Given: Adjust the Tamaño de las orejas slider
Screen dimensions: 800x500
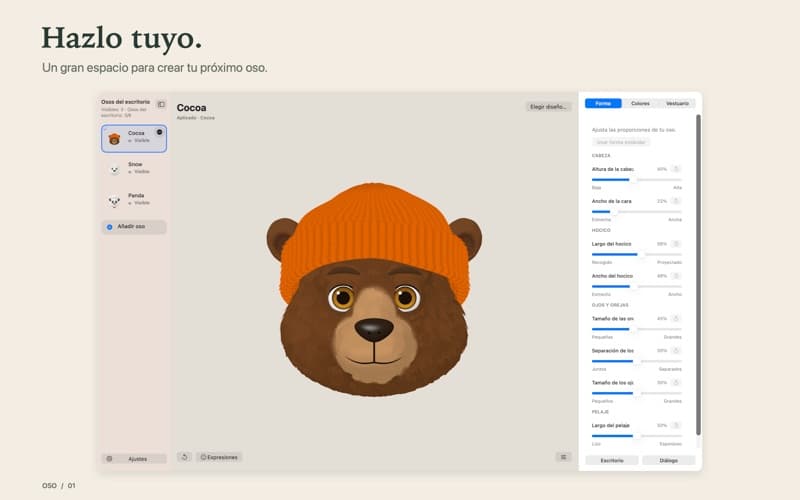Looking at the screenshot, I should [x=636, y=329].
